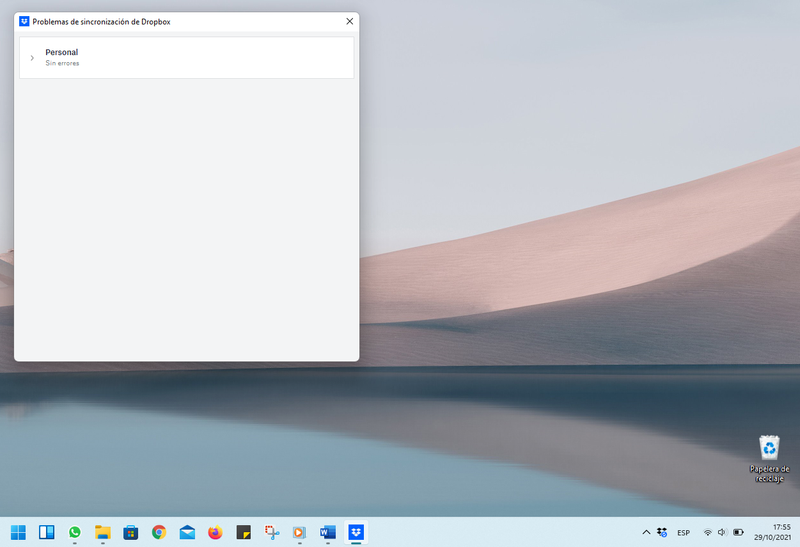This screenshot has height=547, width=800.
Task: Show hidden system tray icons
Action: pyautogui.click(x=646, y=532)
